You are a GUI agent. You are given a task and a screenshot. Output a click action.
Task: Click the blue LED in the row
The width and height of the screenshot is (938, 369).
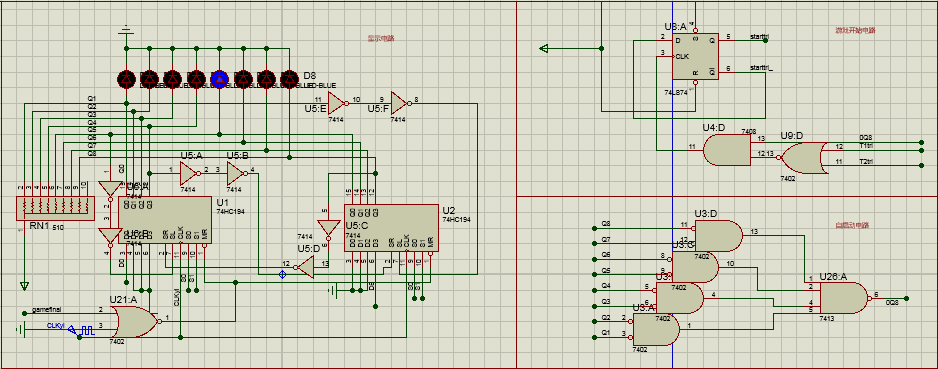(x=220, y=78)
